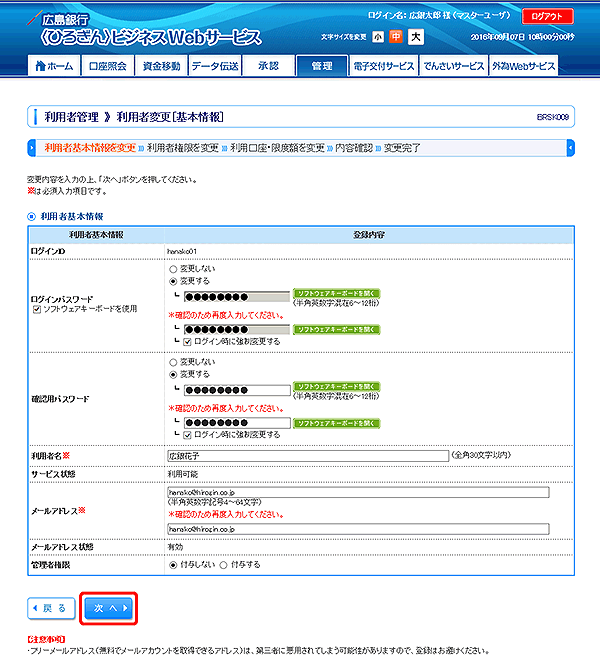Set text size to medium (中)

(396, 37)
